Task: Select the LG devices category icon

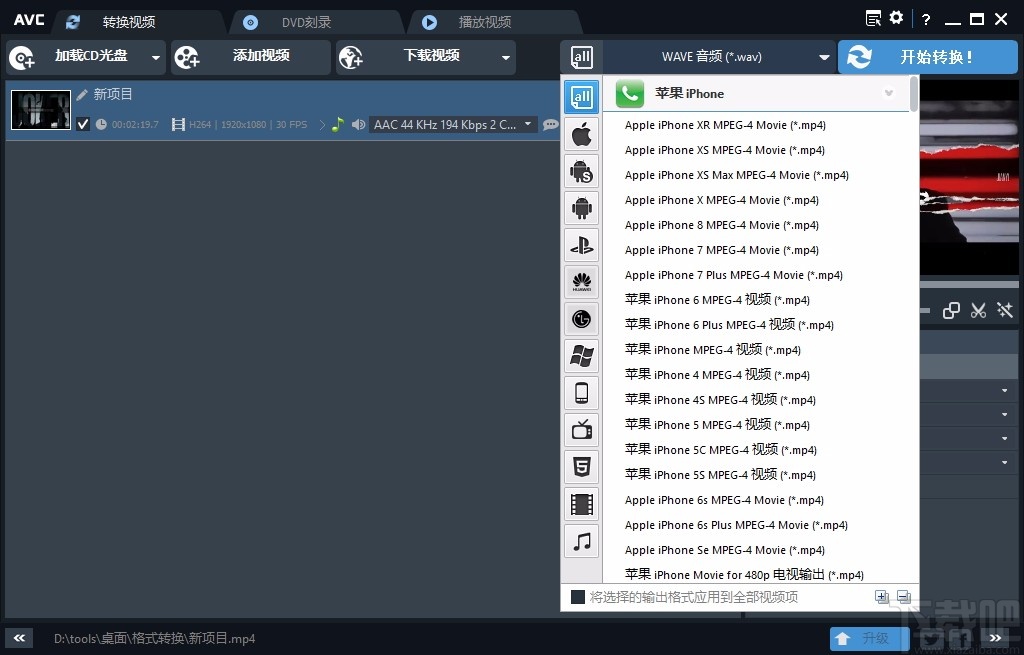Action: coord(582,319)
